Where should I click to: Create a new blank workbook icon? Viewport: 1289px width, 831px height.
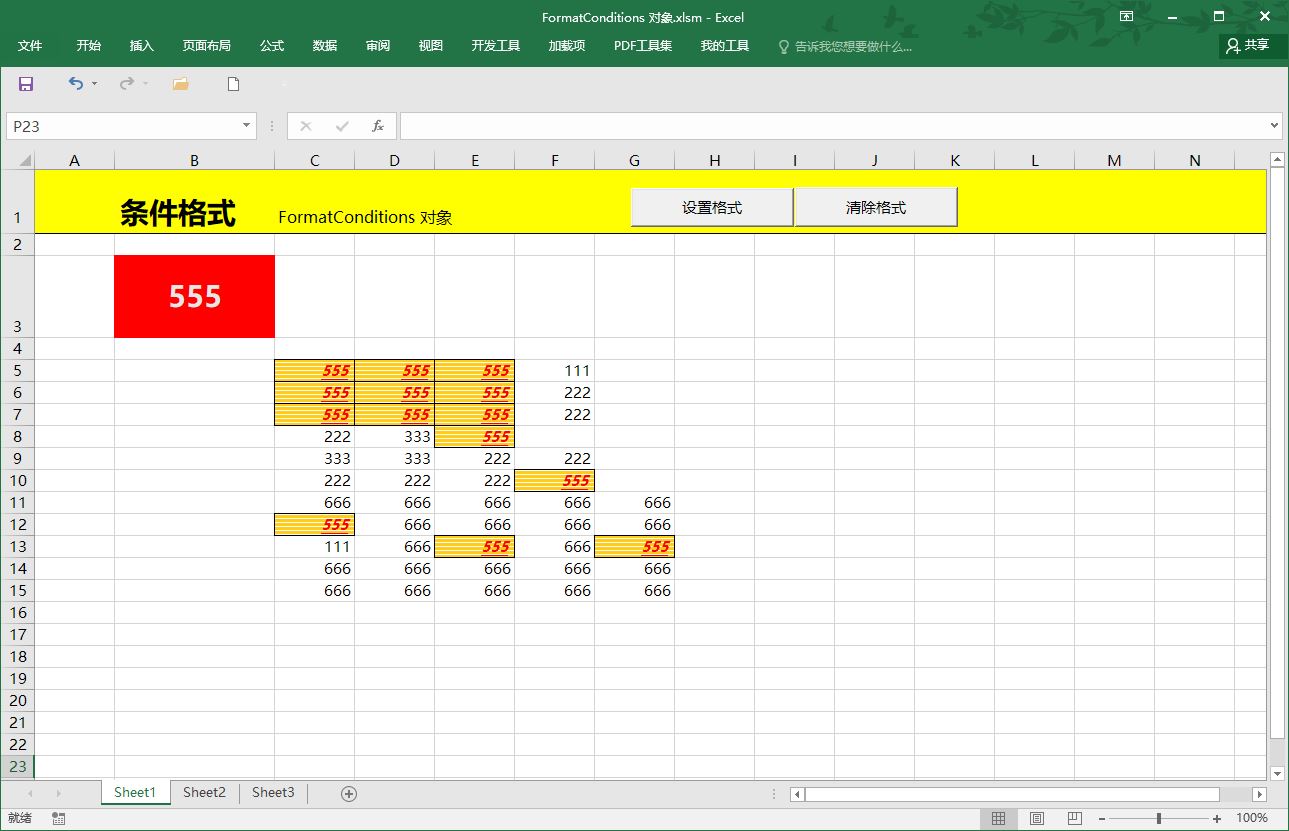tap(234, 84)
